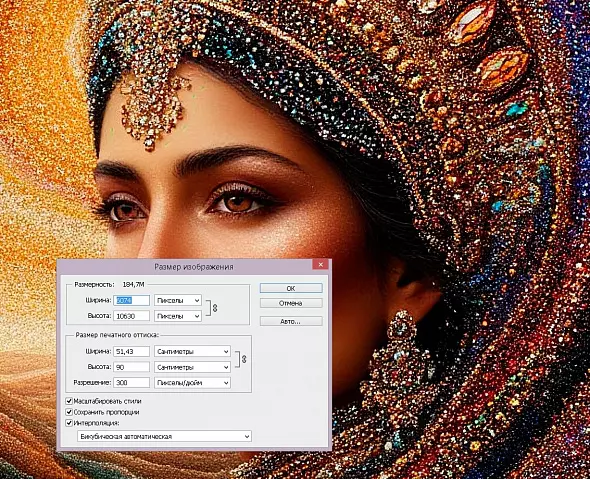Viewport: 590px width, 479px height.
Task: Uncheck Сохранить пропорции checkbox
Action: [x=69, y=412]
